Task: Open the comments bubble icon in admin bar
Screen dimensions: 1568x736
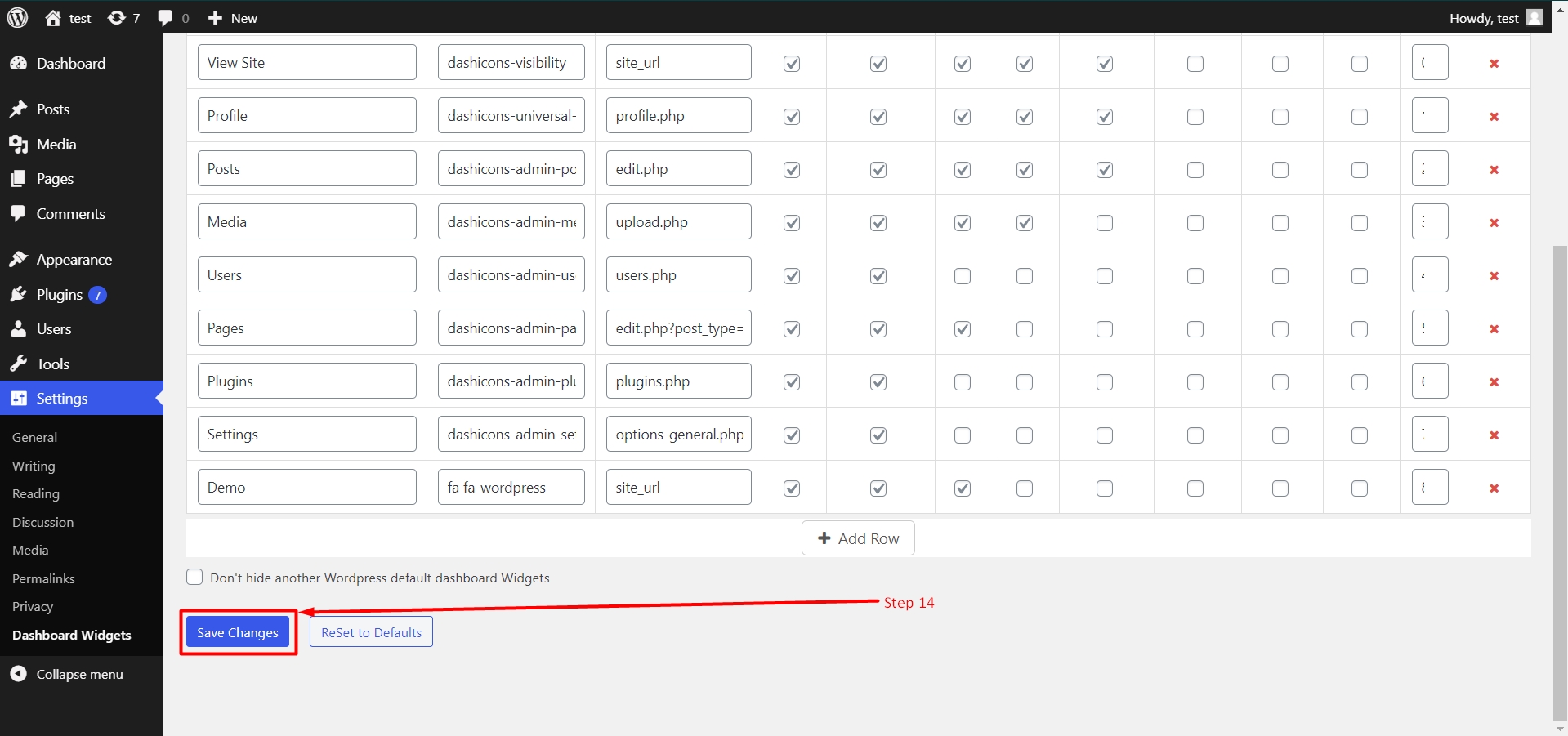Action: [165, 18]
